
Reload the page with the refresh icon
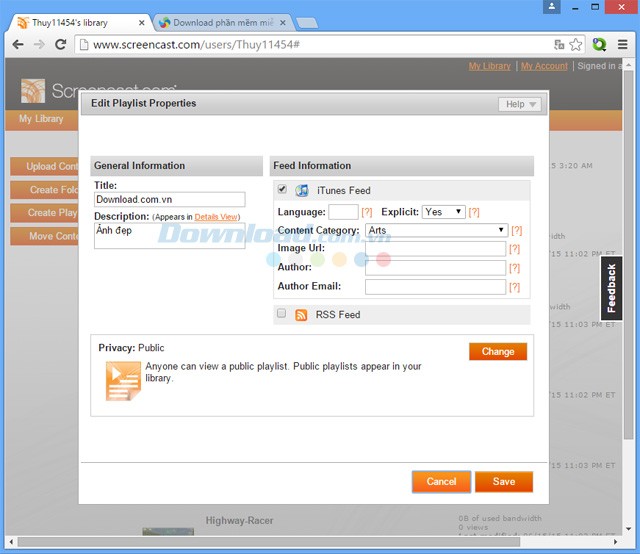(61, 44)
